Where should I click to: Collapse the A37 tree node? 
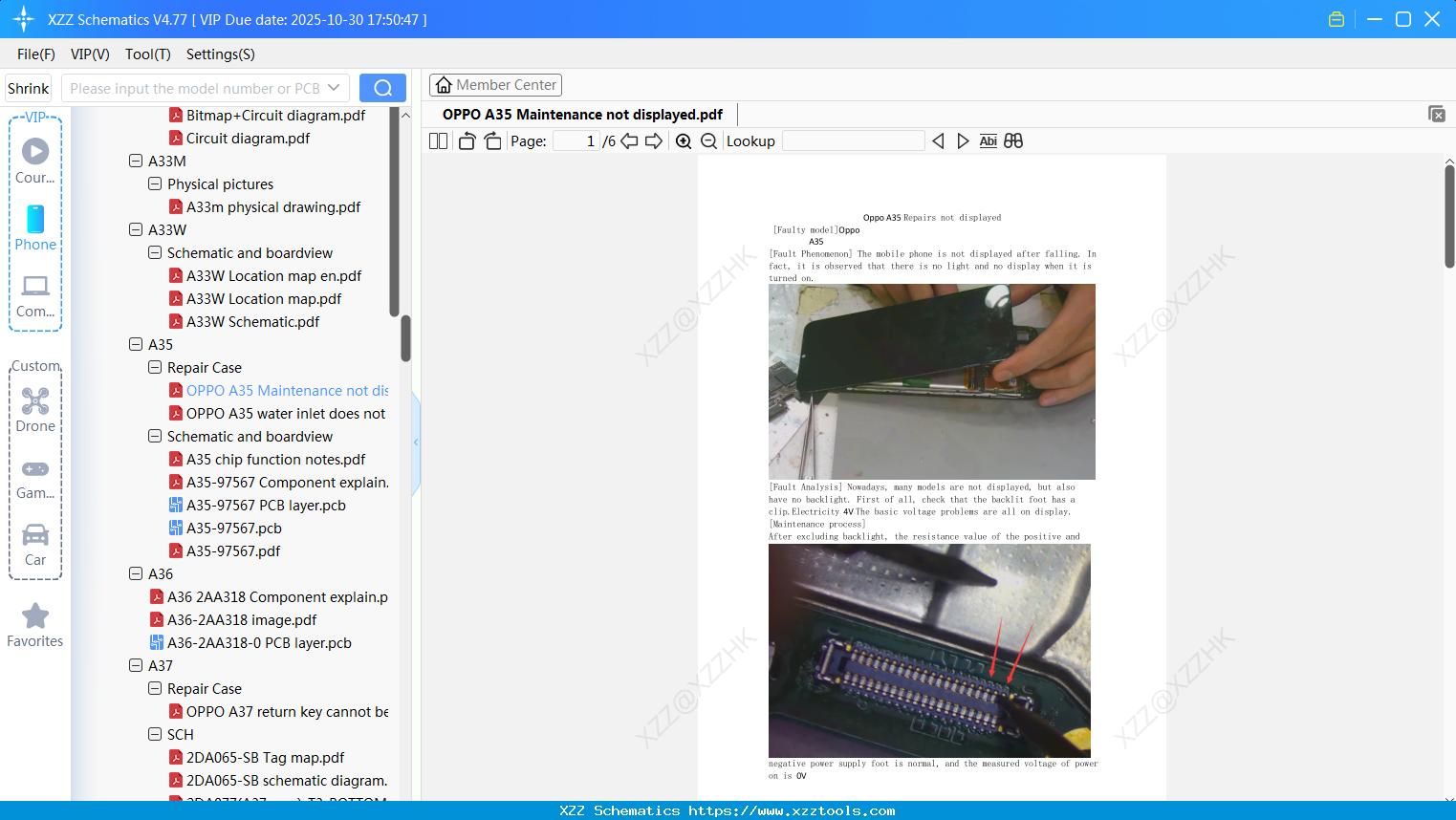click(x=136, y=666)
